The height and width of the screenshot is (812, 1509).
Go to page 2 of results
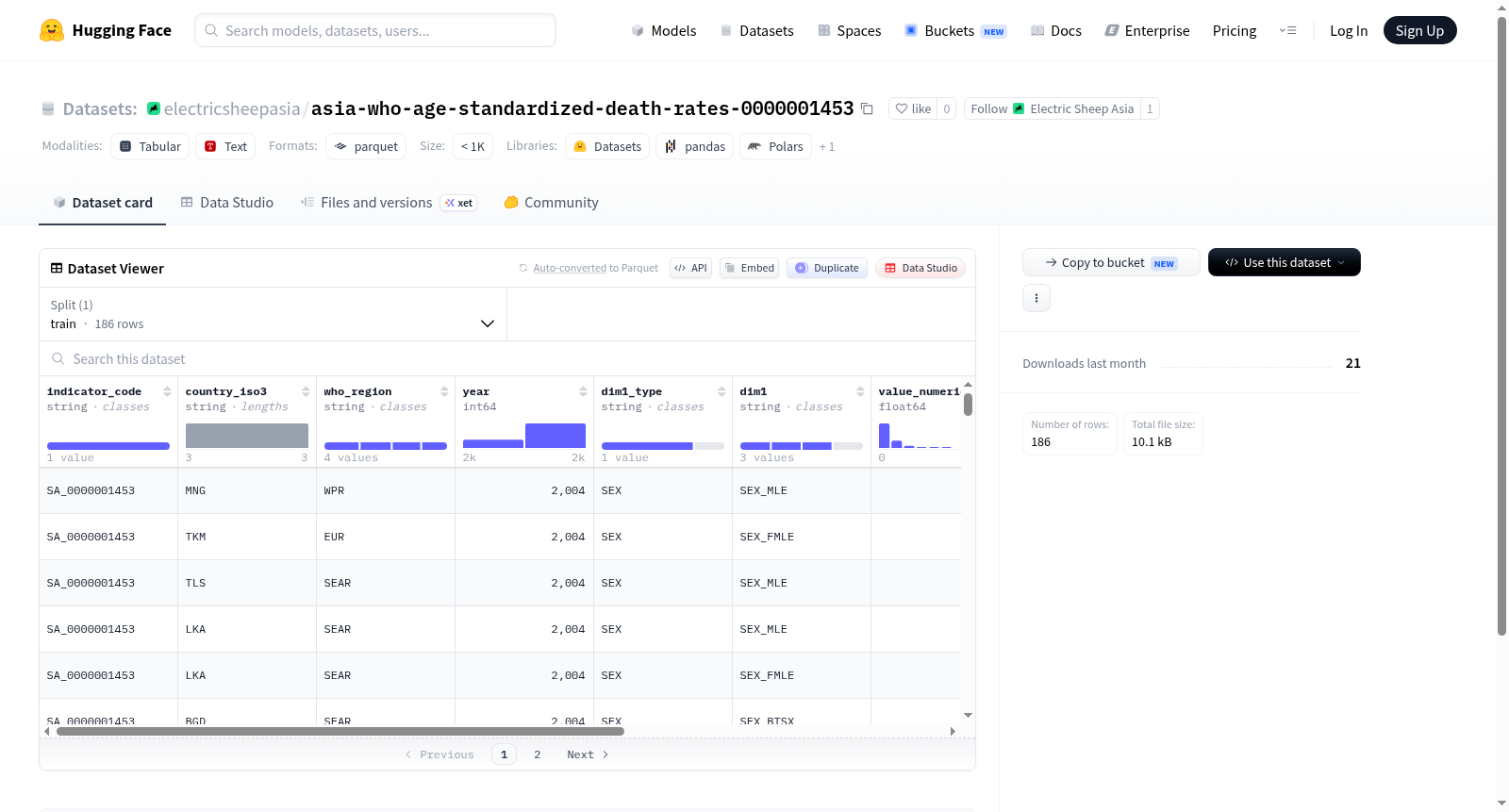[x=538, y=754]
